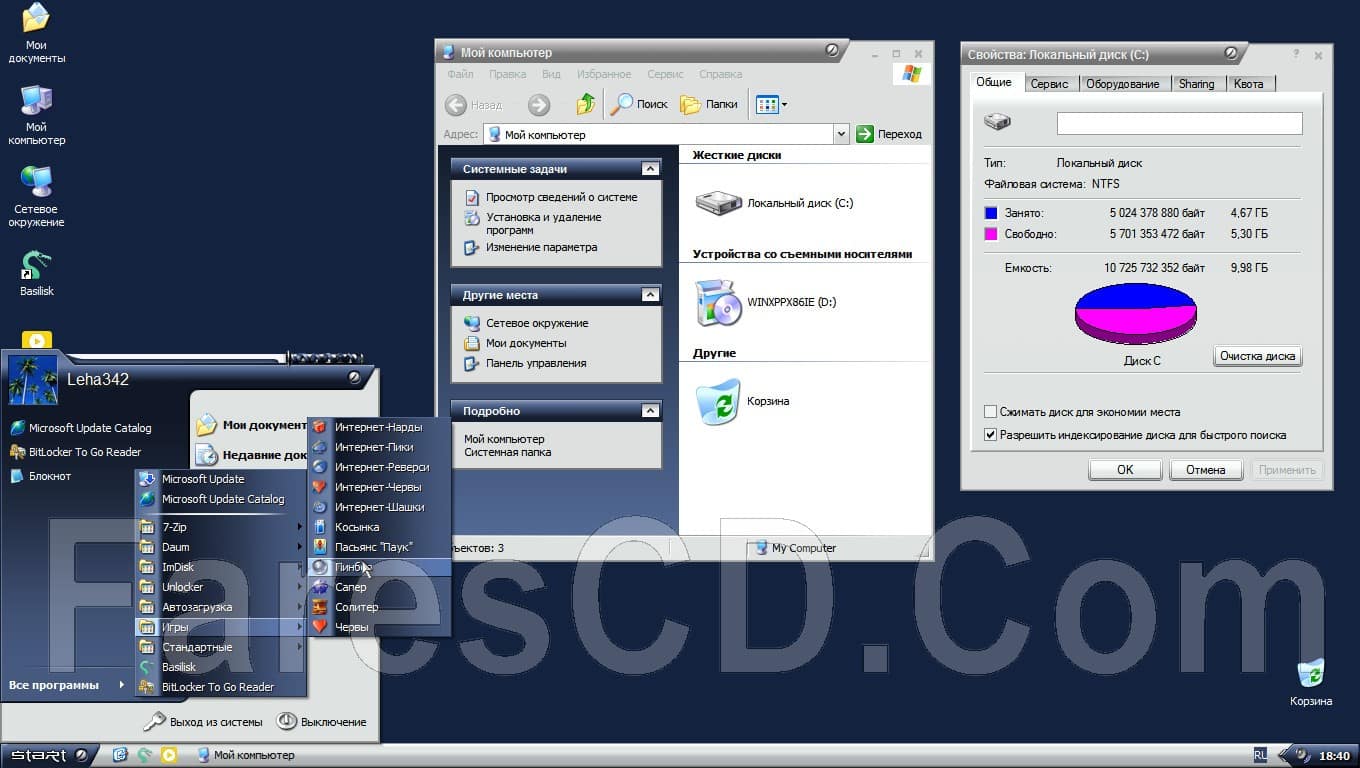Click OK in disk properties

(1125, 470)
